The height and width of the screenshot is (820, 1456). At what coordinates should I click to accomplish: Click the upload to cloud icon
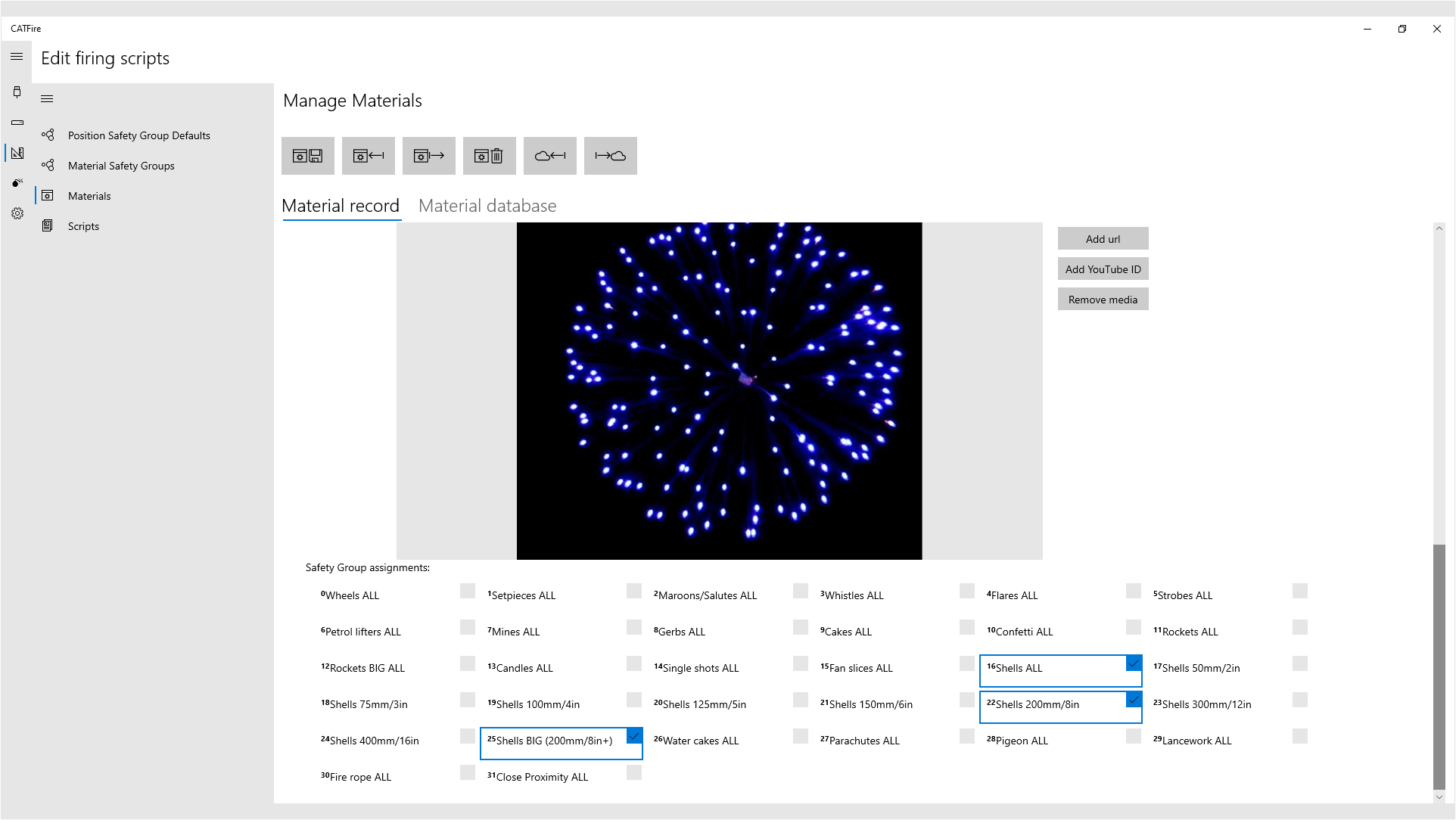click(x=611, y=156)
